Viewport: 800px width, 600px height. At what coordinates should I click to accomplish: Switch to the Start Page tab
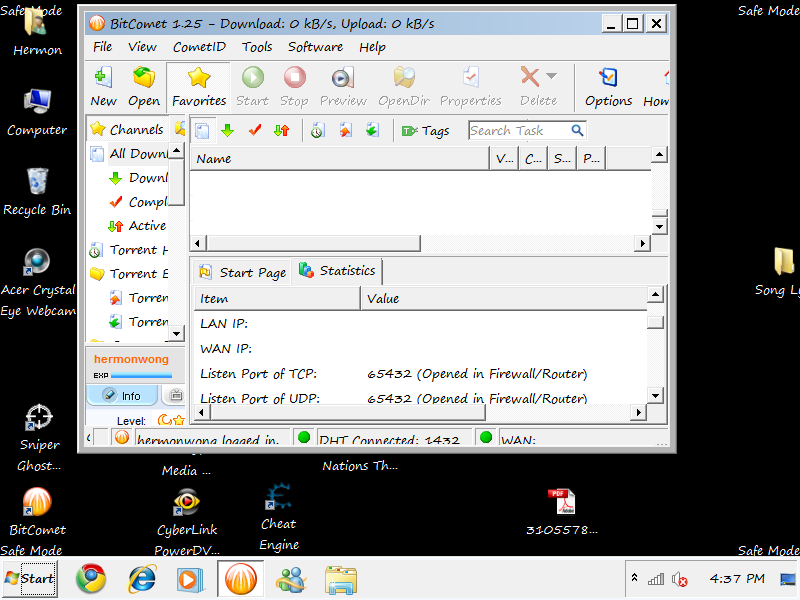coord(242,272)
